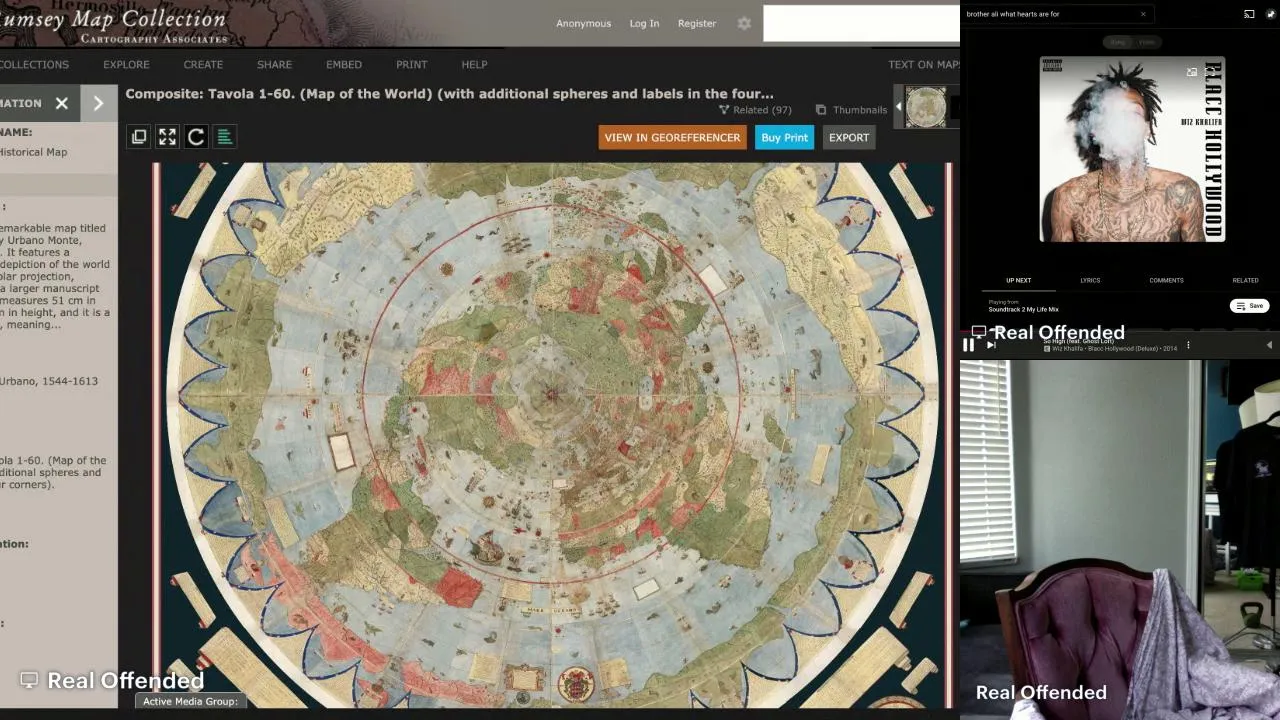This screenshot has height=720, width=1280.
Task: Toggle fullscreen map view
Action: click(x=167, y=137)
